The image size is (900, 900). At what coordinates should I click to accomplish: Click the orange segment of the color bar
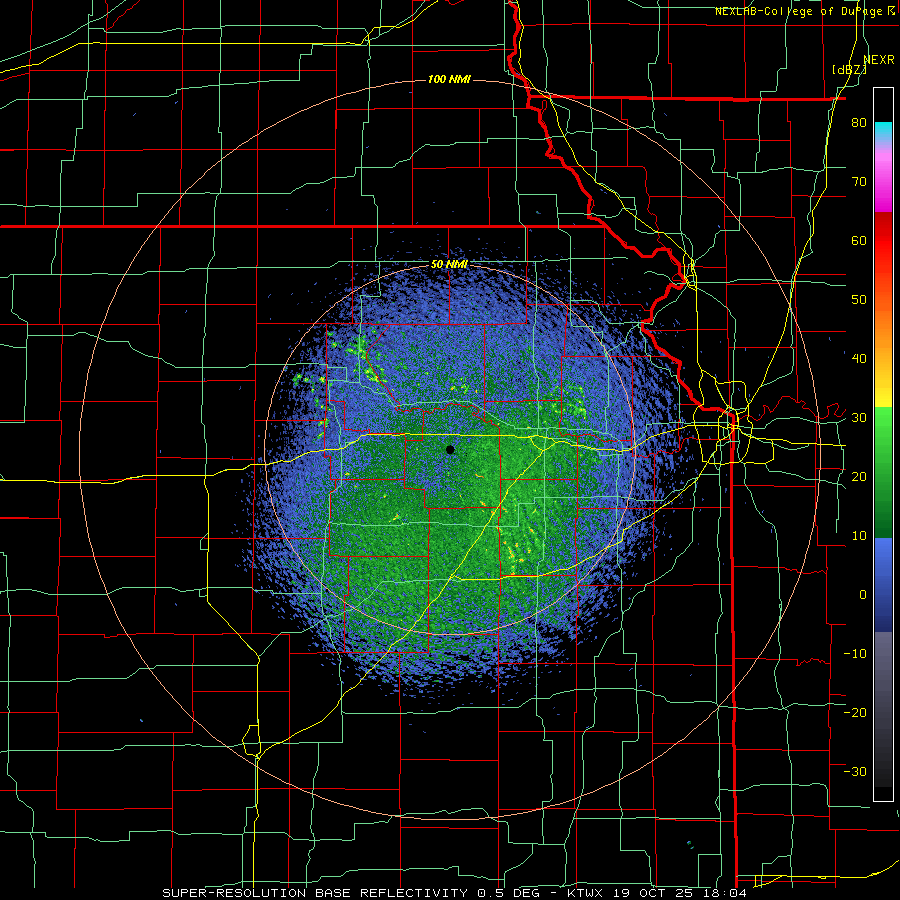click(883, 330)
